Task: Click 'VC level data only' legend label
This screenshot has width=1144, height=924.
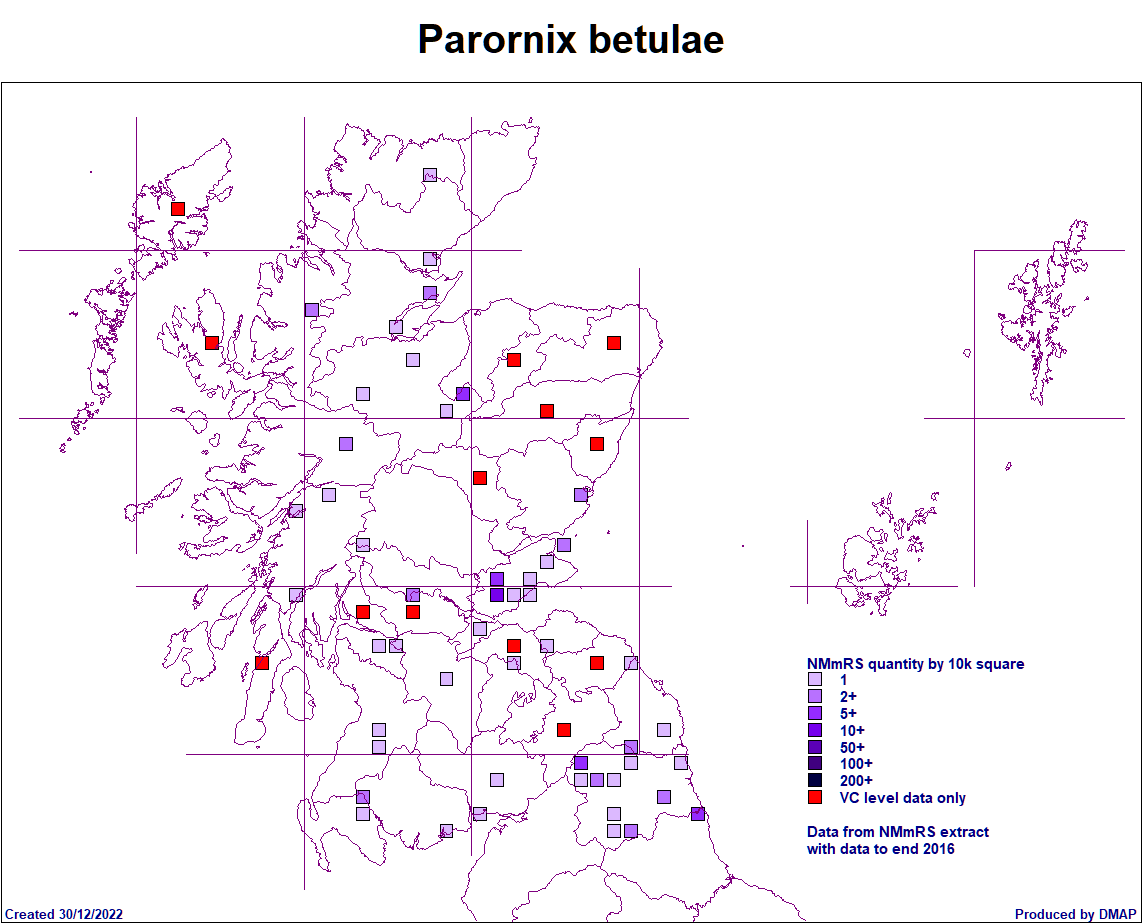Action: [x=903, y=798]
